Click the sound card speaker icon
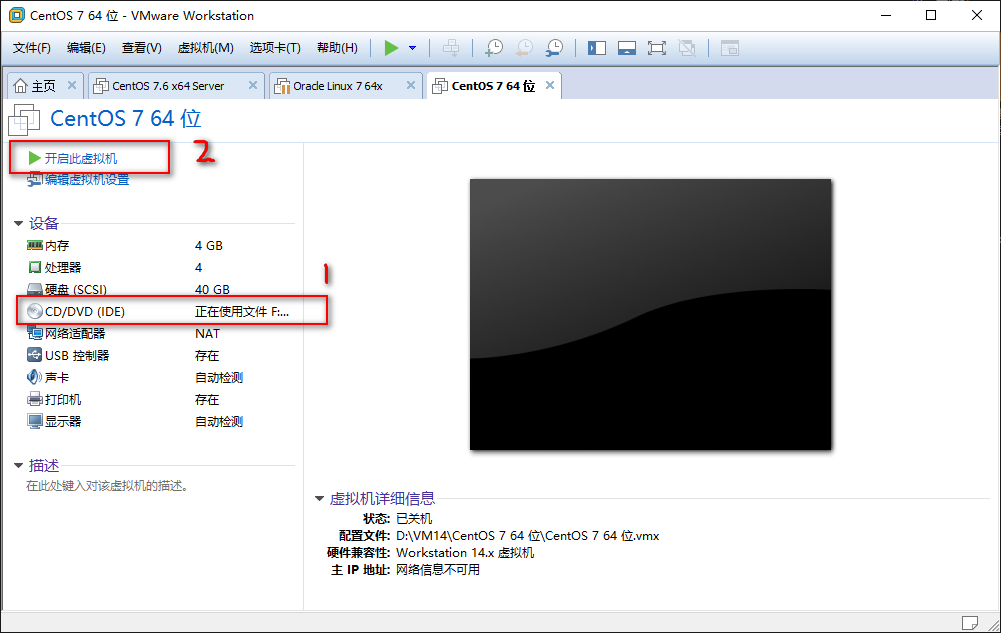 [x=34, y=377]
